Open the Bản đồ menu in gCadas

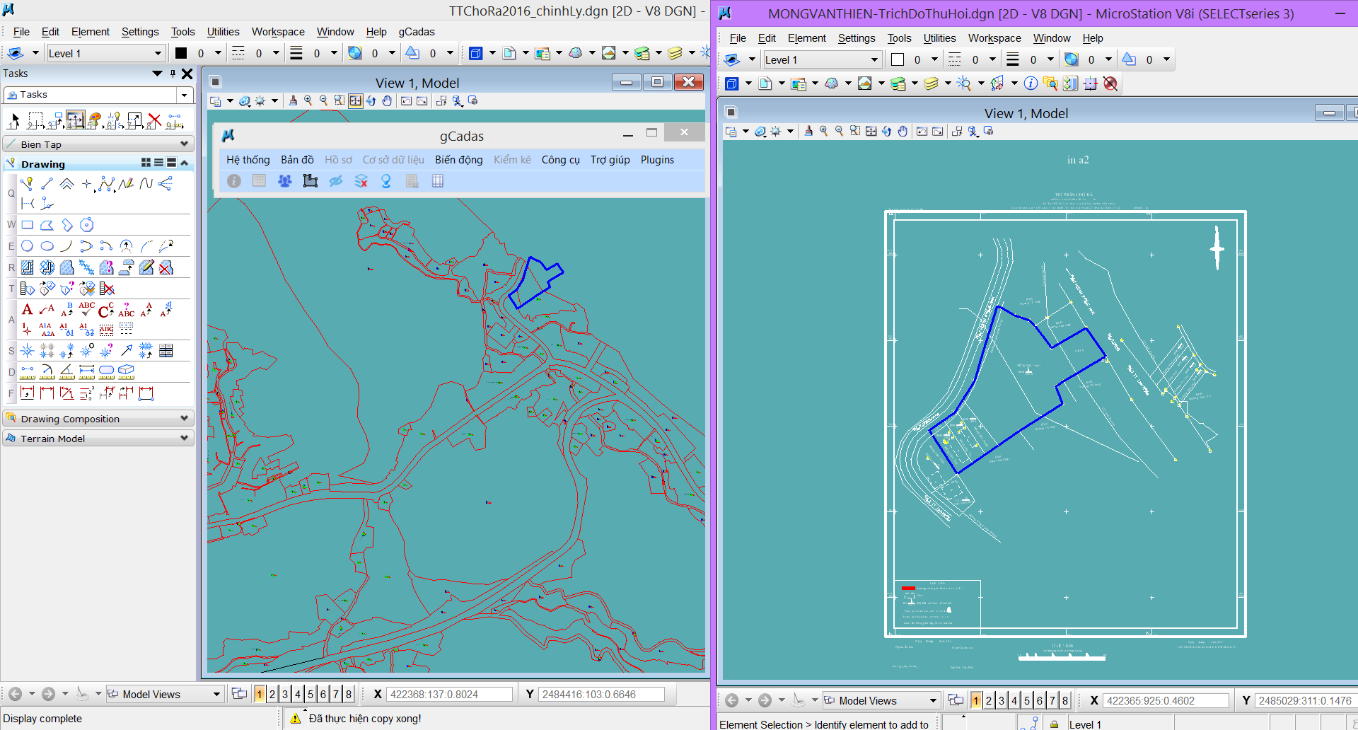pos(297,160)
